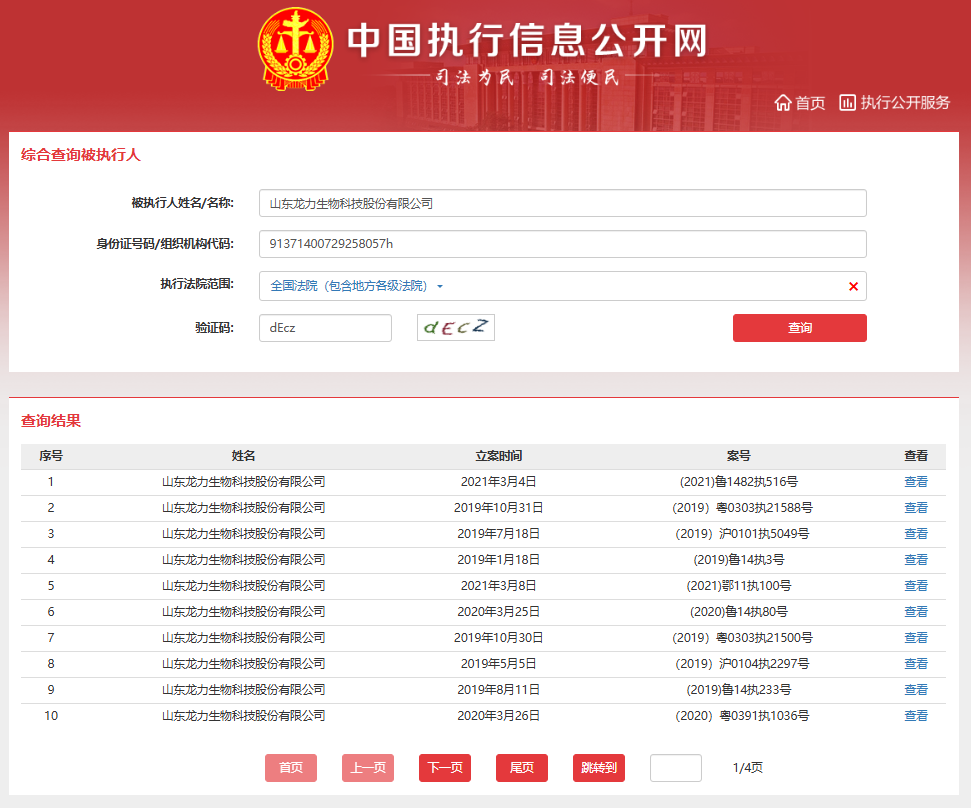View details for case (2019)粤0303执21588号

click(x=915, y=508)
